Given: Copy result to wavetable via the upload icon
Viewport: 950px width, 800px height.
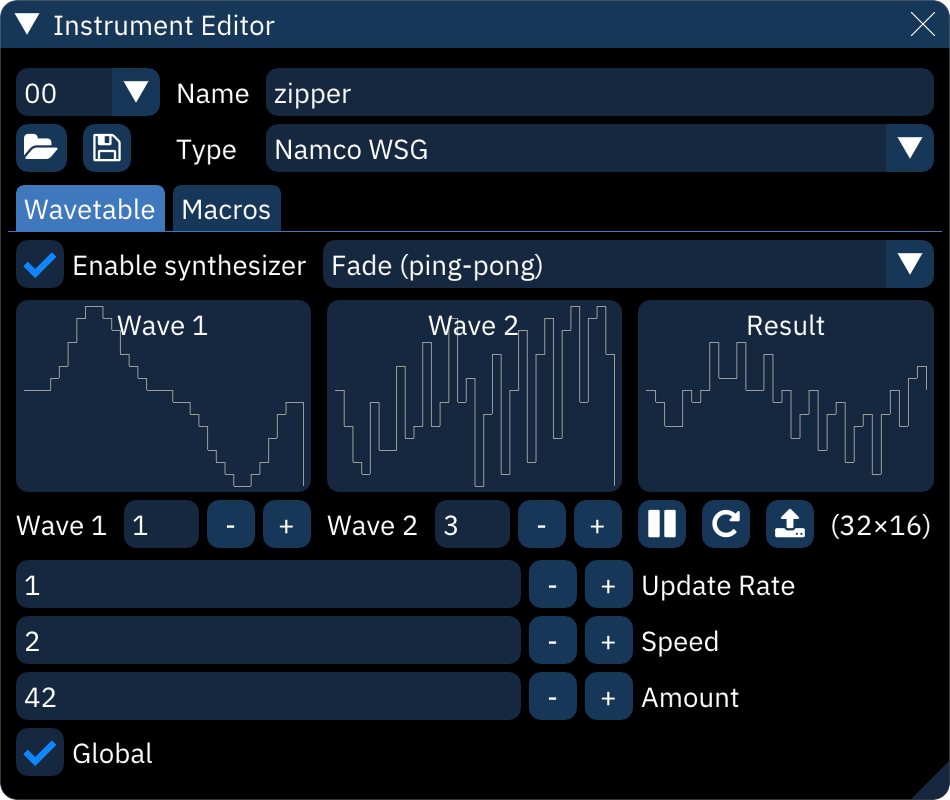Looking at the screenshot, I should coord(789,524).
